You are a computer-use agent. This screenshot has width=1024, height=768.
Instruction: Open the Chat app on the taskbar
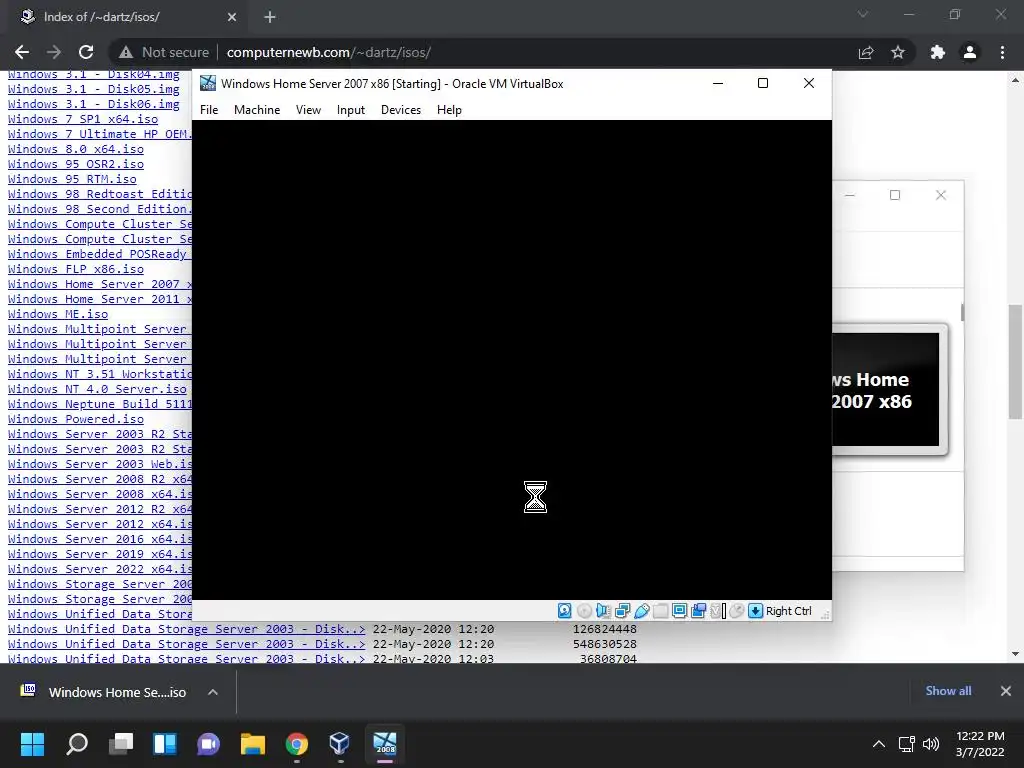208,744
